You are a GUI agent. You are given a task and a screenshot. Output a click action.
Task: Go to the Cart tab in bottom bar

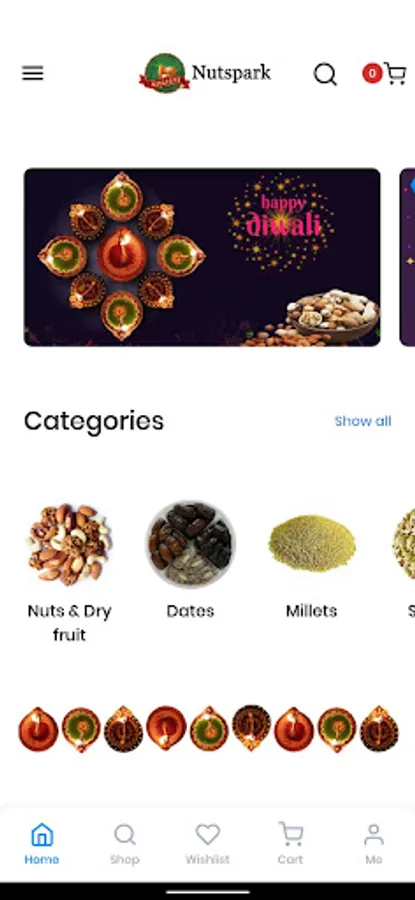pos(290,844)
